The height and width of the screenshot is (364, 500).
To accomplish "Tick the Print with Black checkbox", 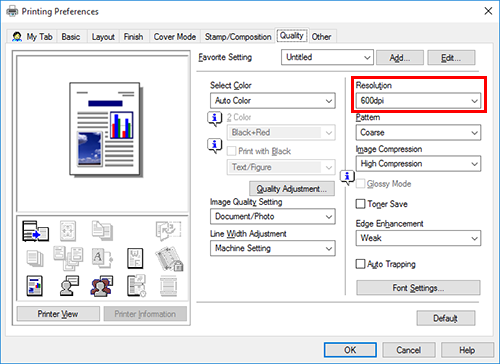I will tap(231, 151).
